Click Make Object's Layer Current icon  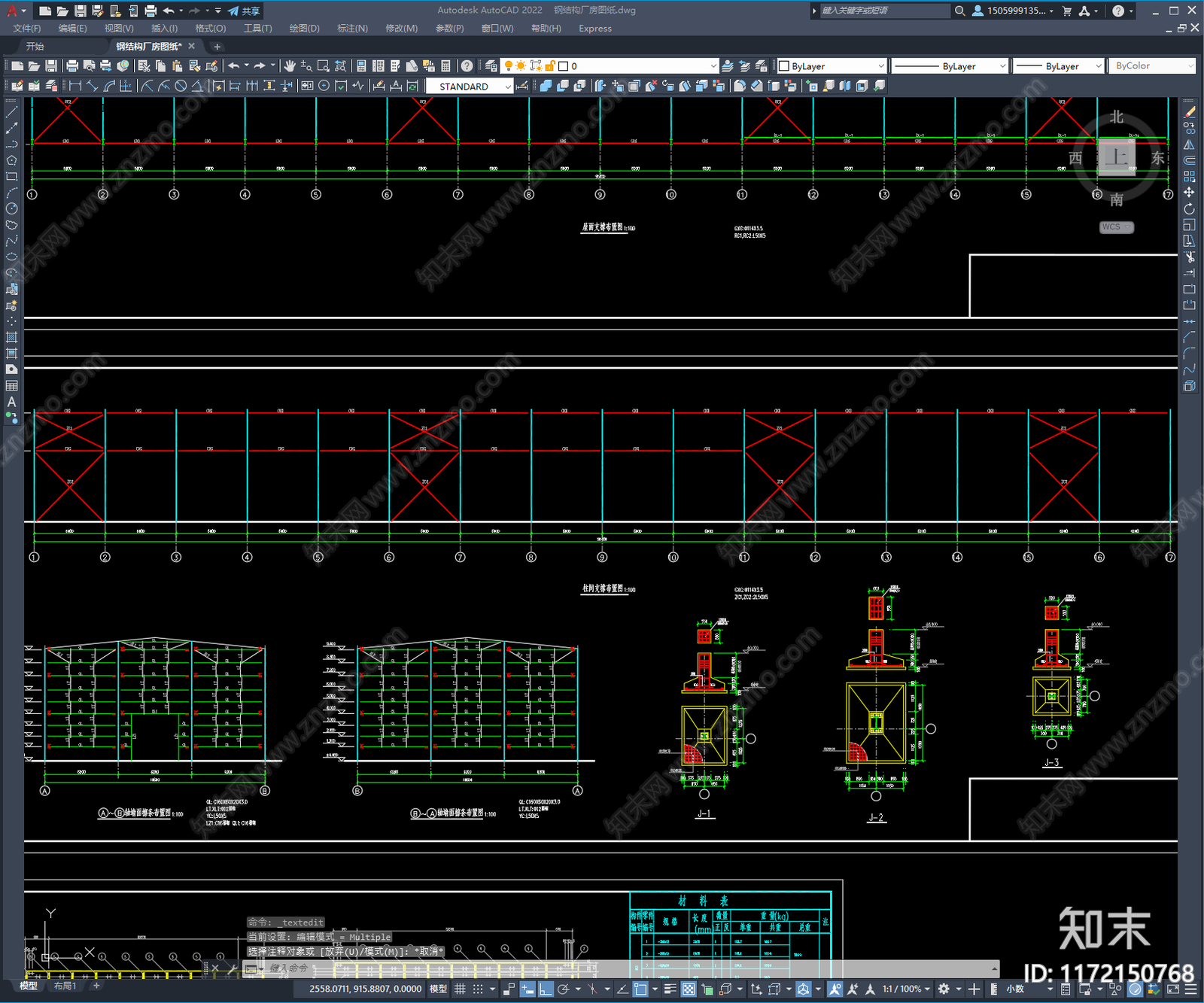pos(728,66)
